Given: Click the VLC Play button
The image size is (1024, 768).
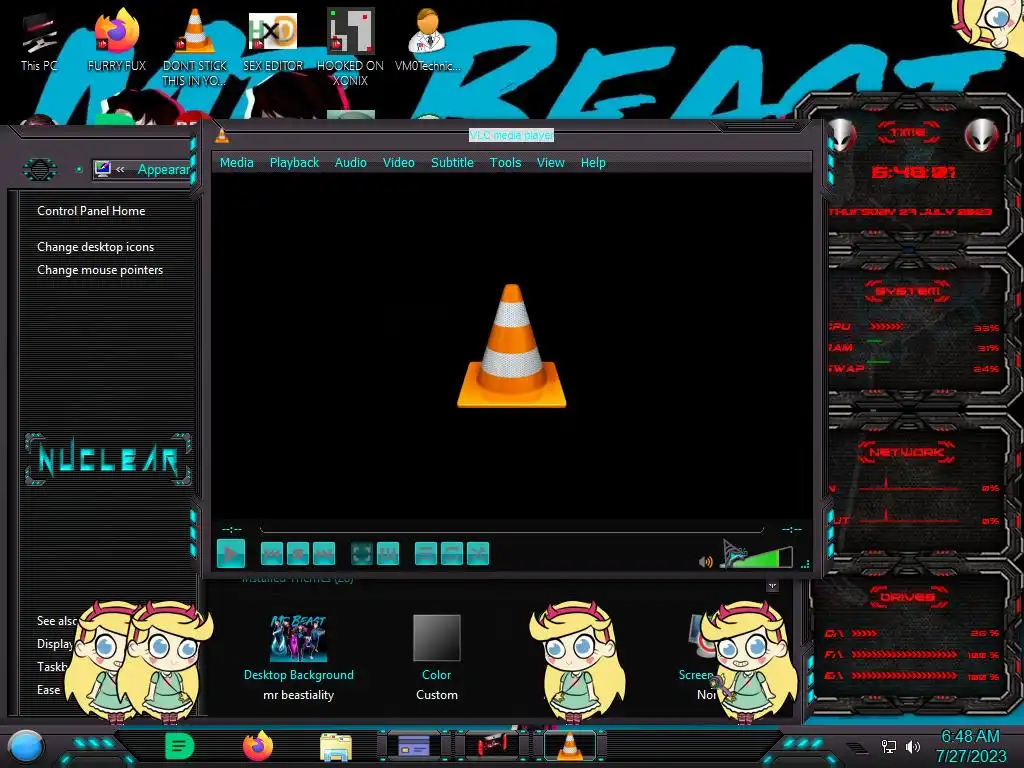Looking at the screenshot, I should pyautogui.click(x=231, y=554).
